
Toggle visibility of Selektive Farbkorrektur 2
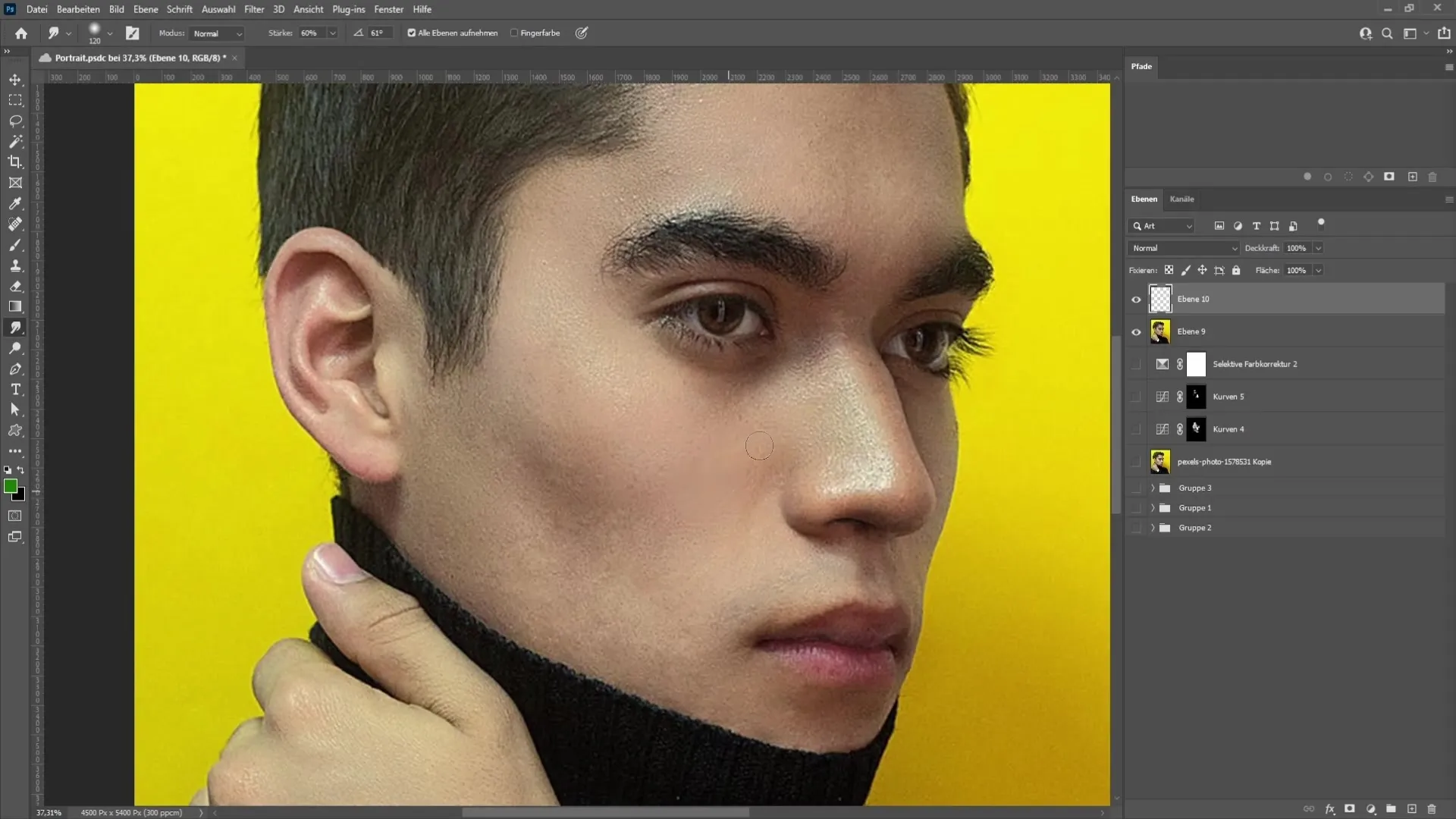1137,364
